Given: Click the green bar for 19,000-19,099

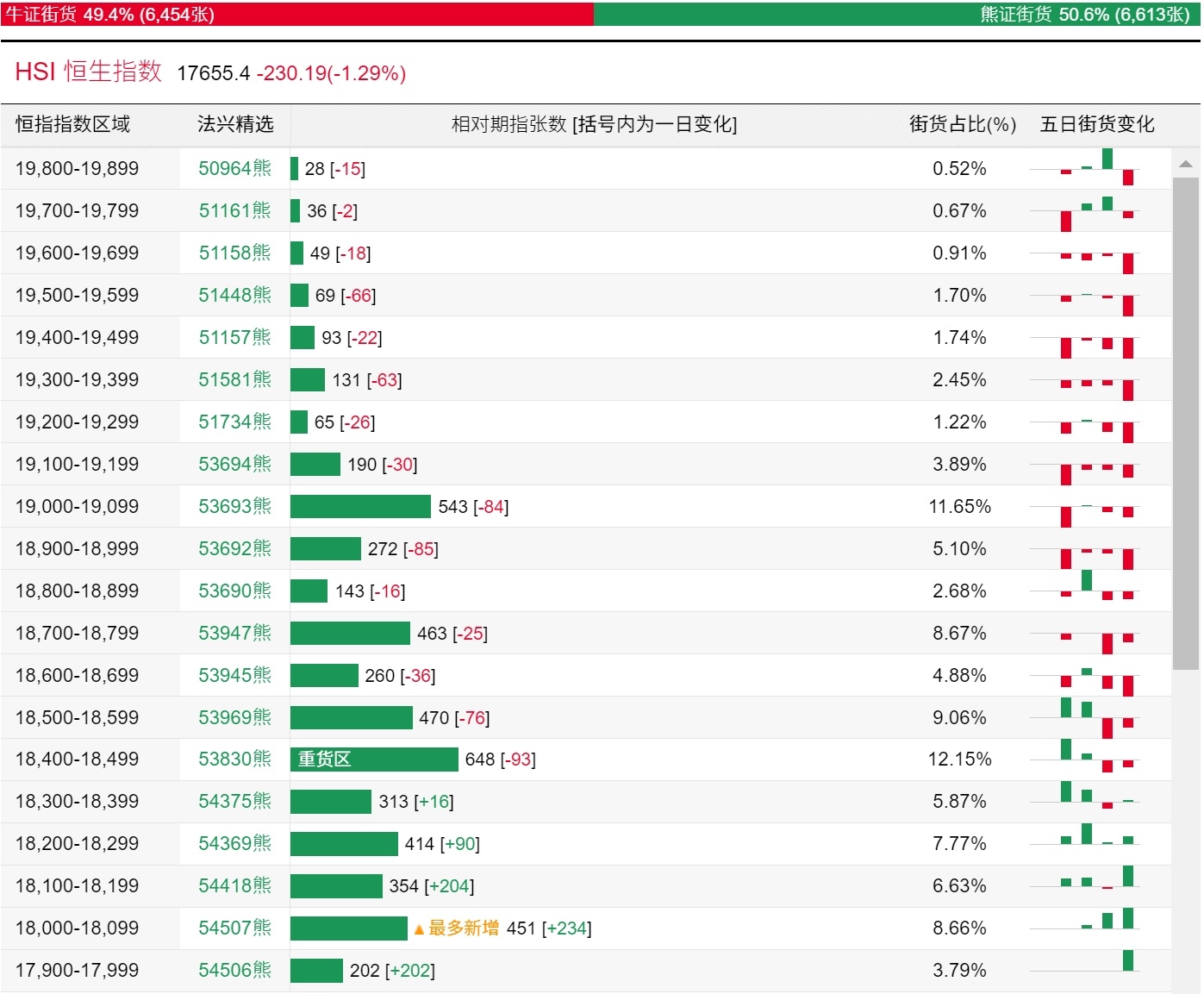Looking at the screenshot, I should (x=360, y=507).
